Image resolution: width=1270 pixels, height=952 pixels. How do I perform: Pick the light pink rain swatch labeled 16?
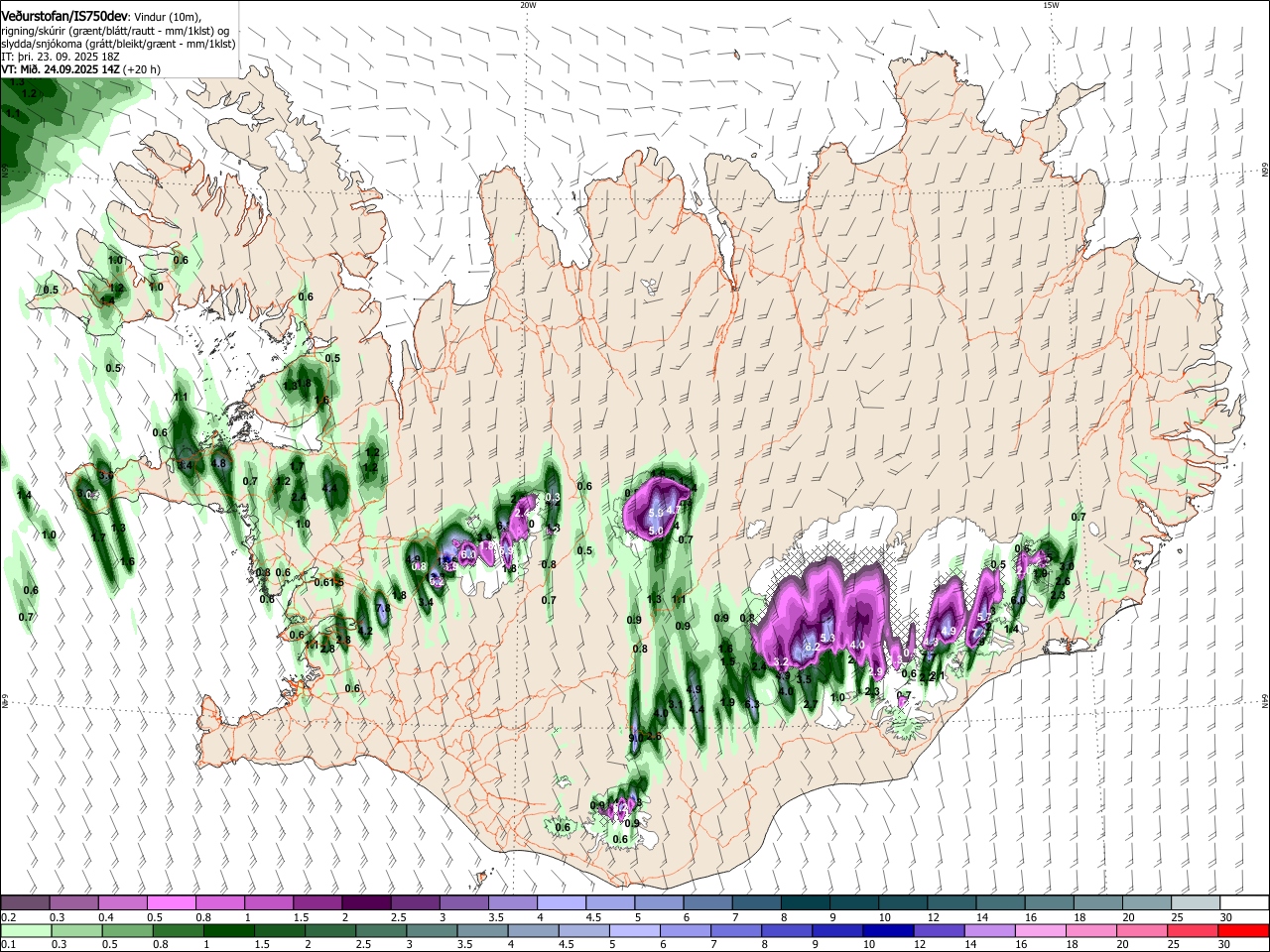[1039, 931]
